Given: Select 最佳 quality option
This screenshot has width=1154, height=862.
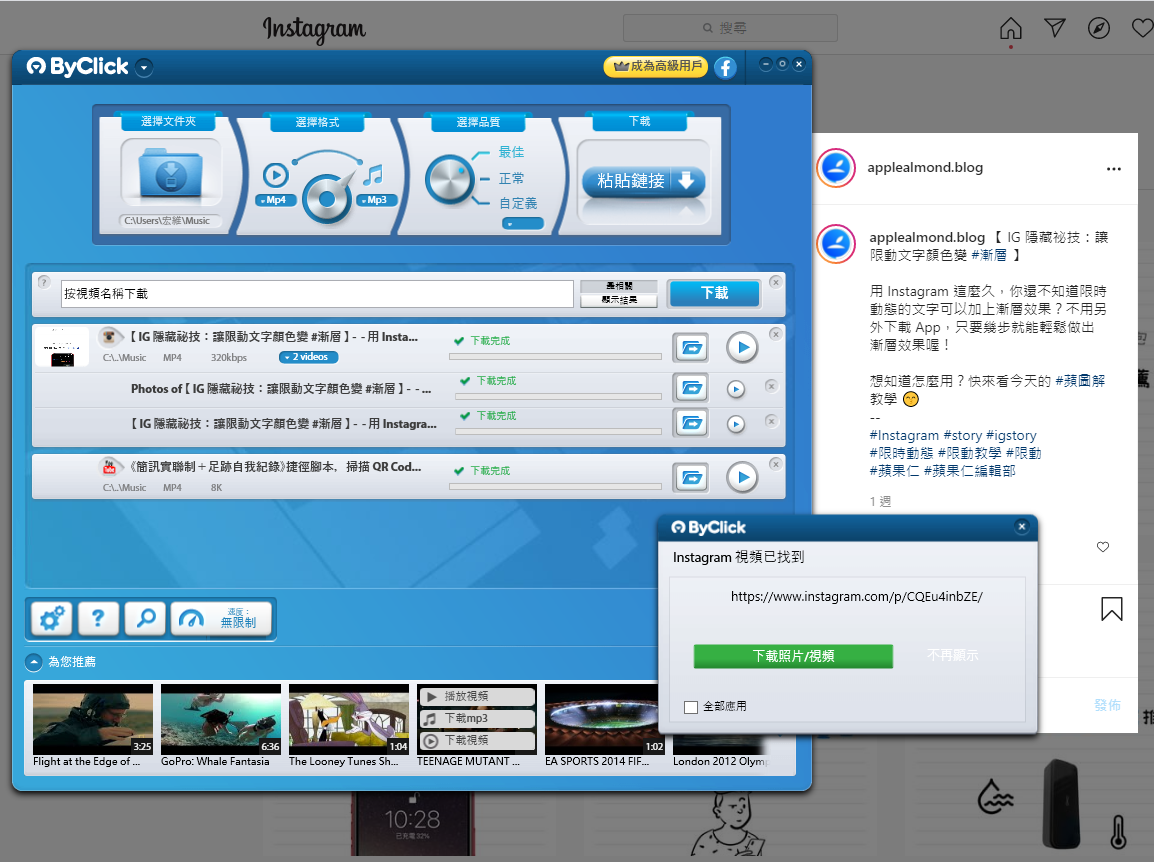Looking at the screenshot, I should coord(511,152).
